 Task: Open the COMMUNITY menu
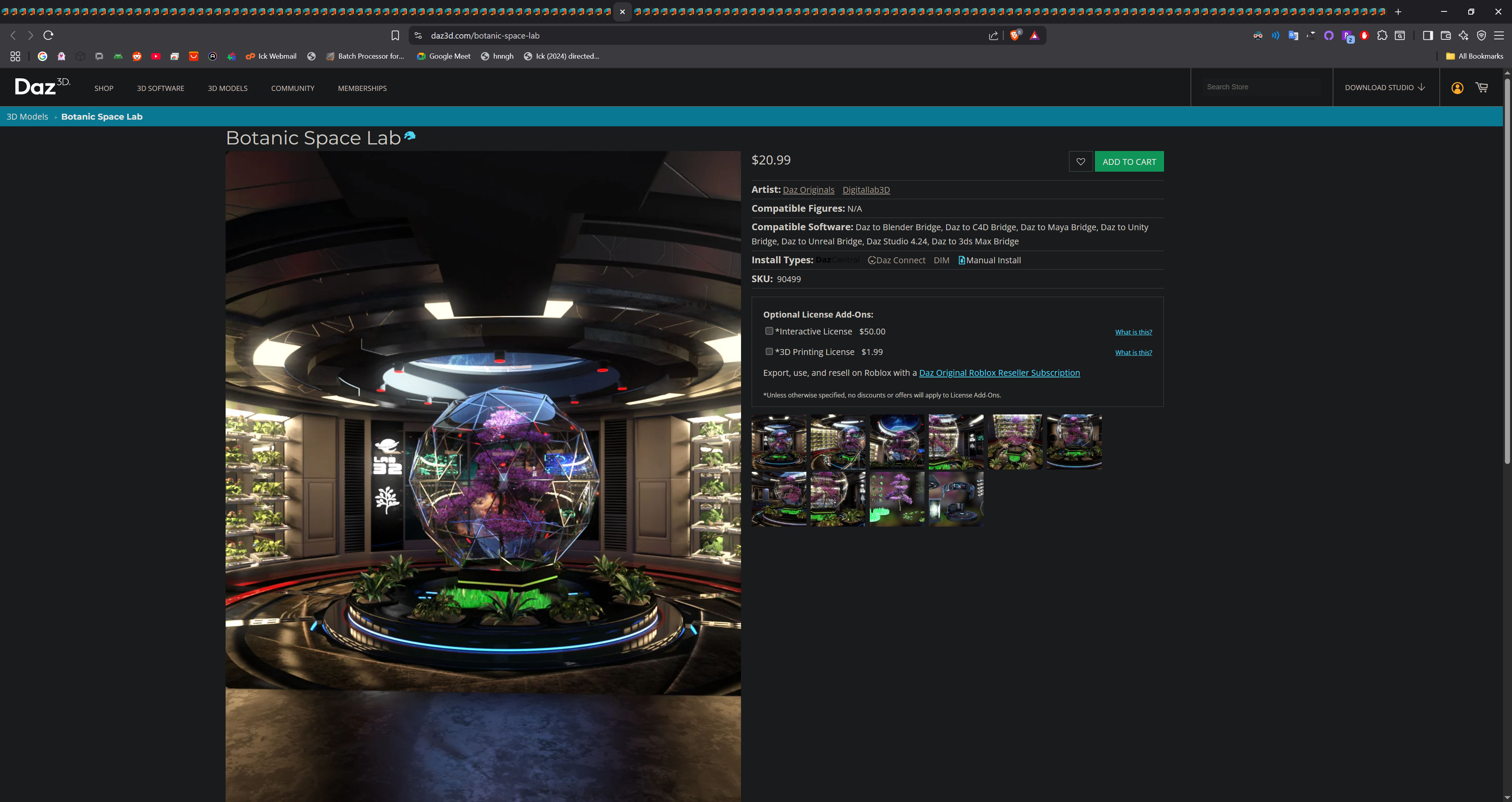click(x=293, y=89)
